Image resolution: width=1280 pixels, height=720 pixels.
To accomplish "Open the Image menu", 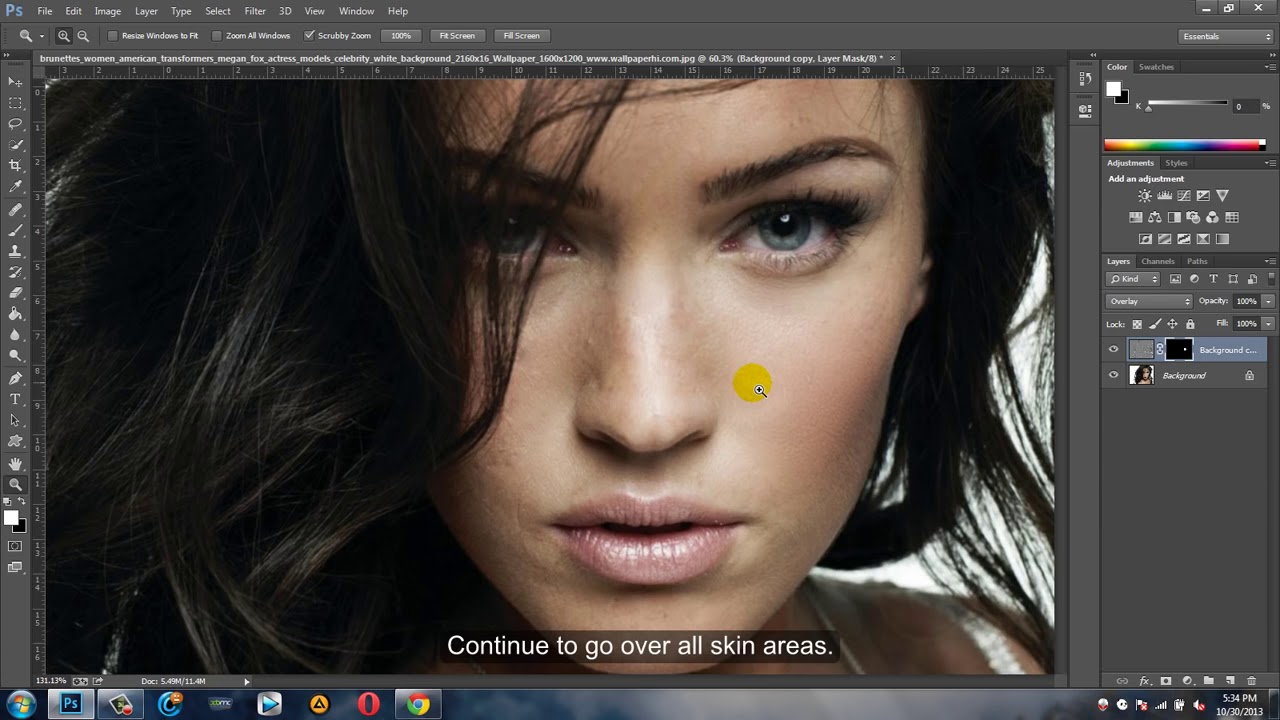I will tap(107, 11).
